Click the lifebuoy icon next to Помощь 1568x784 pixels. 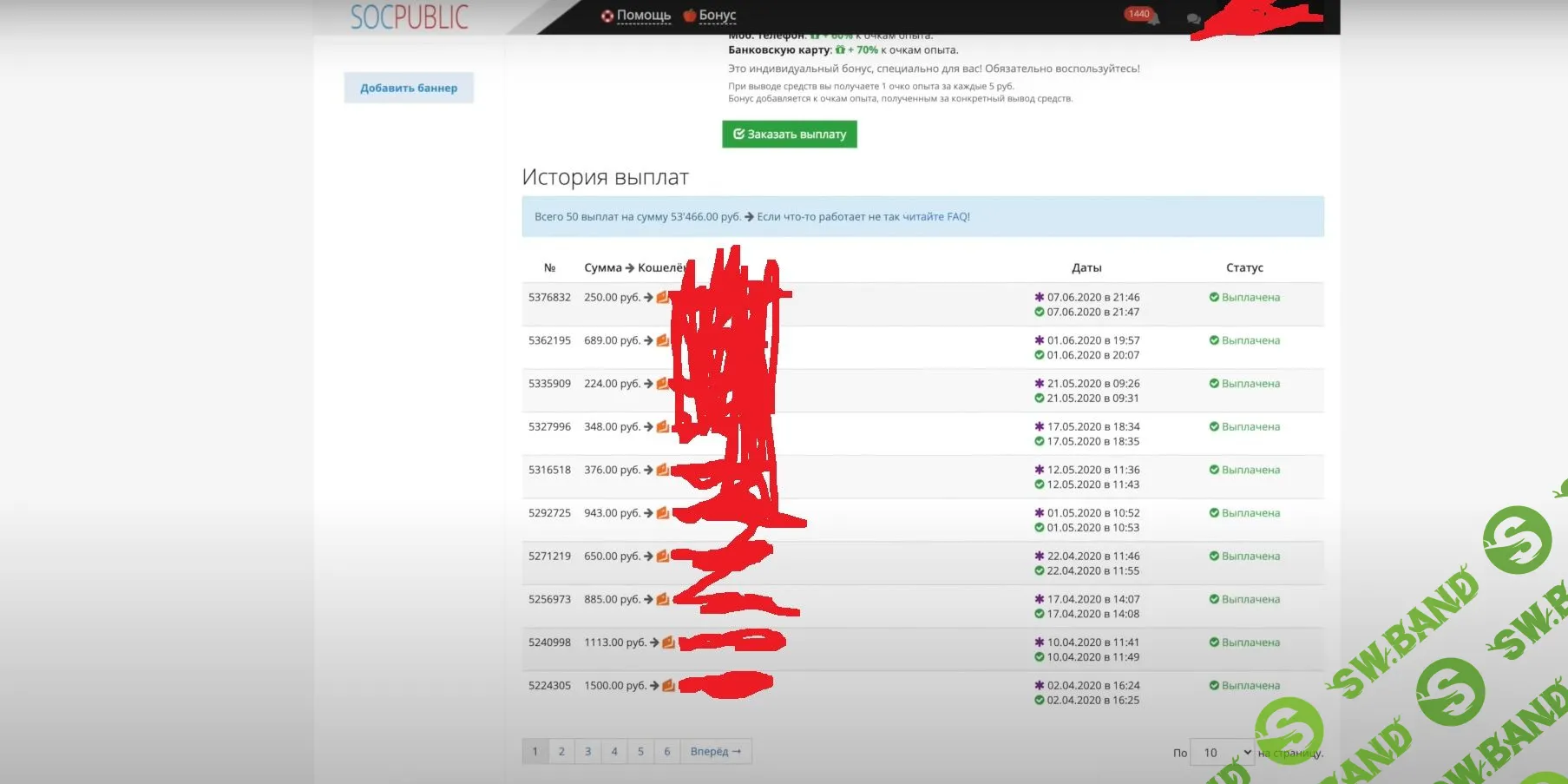pos(606,15)
